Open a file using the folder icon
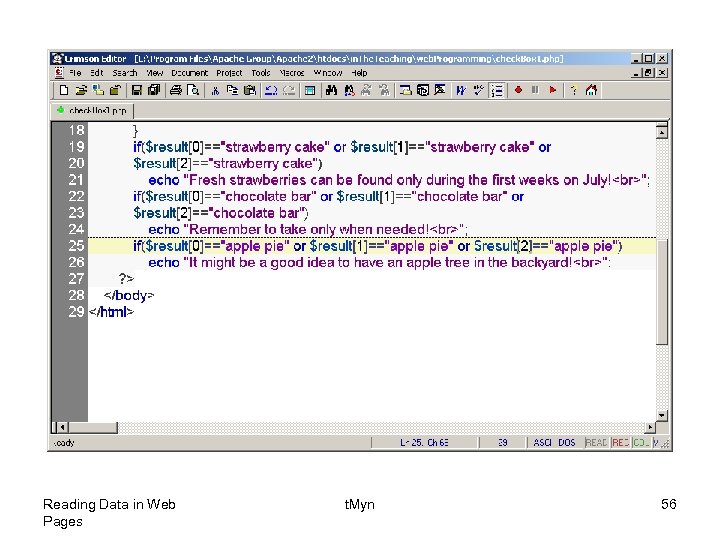 click(x=81, y=90)
